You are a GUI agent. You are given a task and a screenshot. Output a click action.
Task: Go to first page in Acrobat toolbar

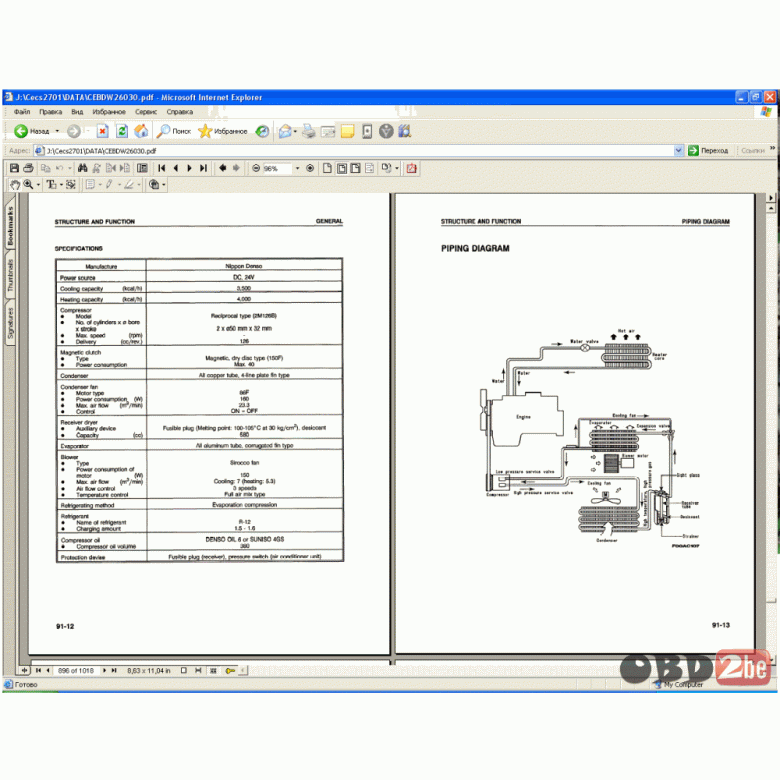click(x=162, y=168)
